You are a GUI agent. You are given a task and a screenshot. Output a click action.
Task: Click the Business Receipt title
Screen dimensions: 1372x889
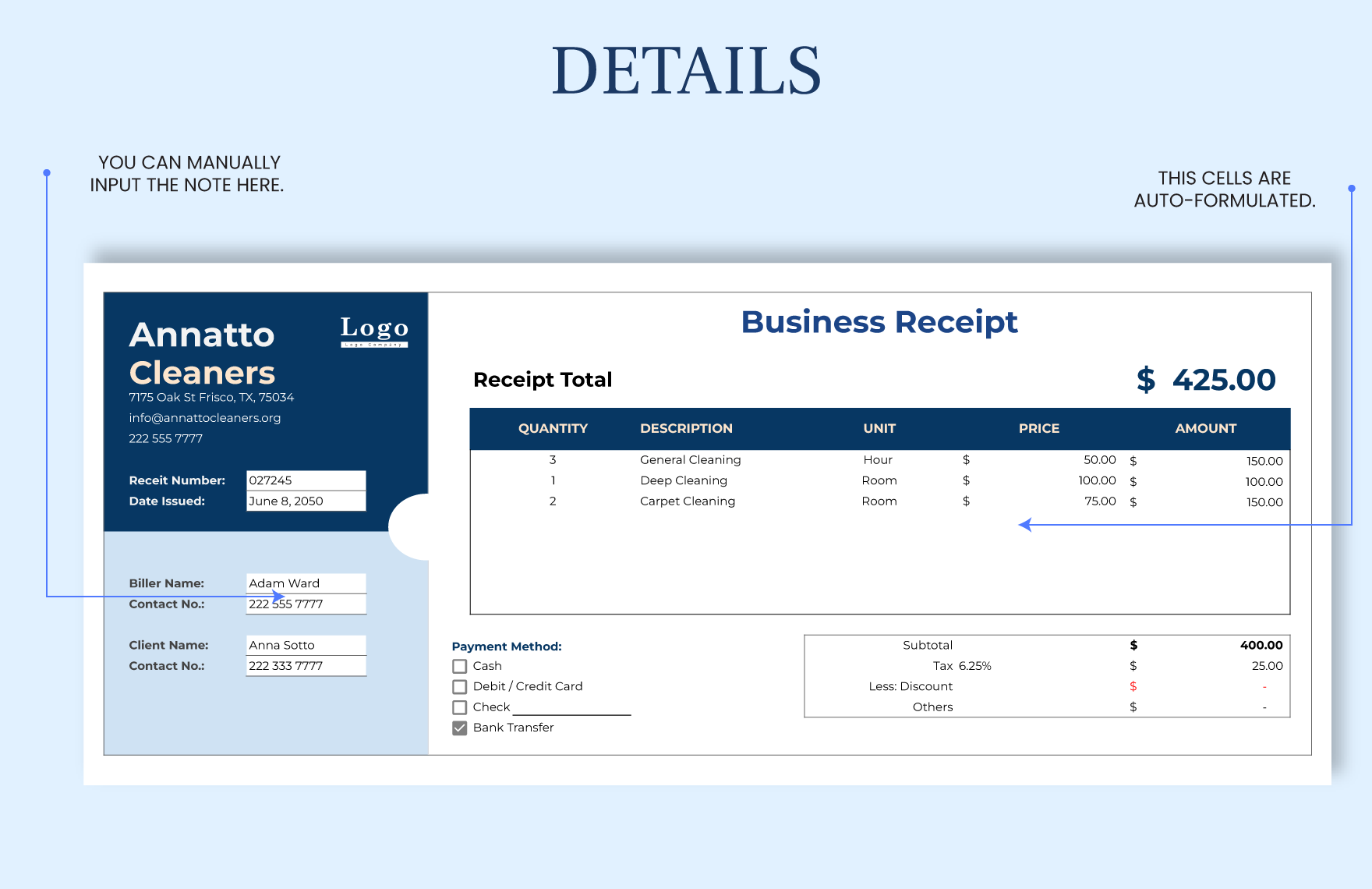[879, 321]
